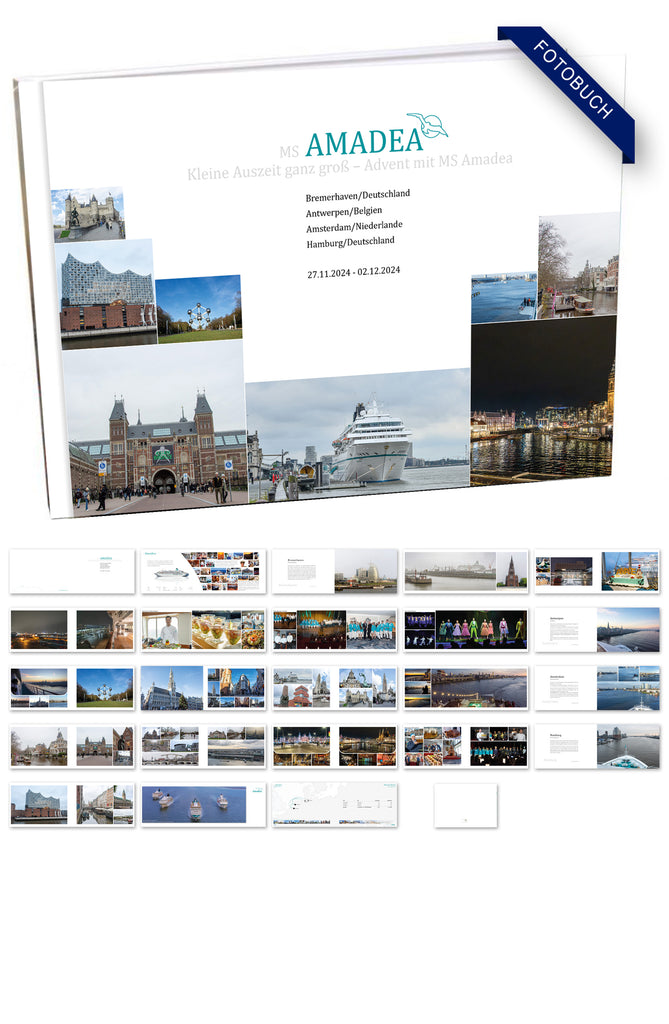Open the Antwerpen chapter intro spread
The image size is (669, 1024).
point(597,630)
